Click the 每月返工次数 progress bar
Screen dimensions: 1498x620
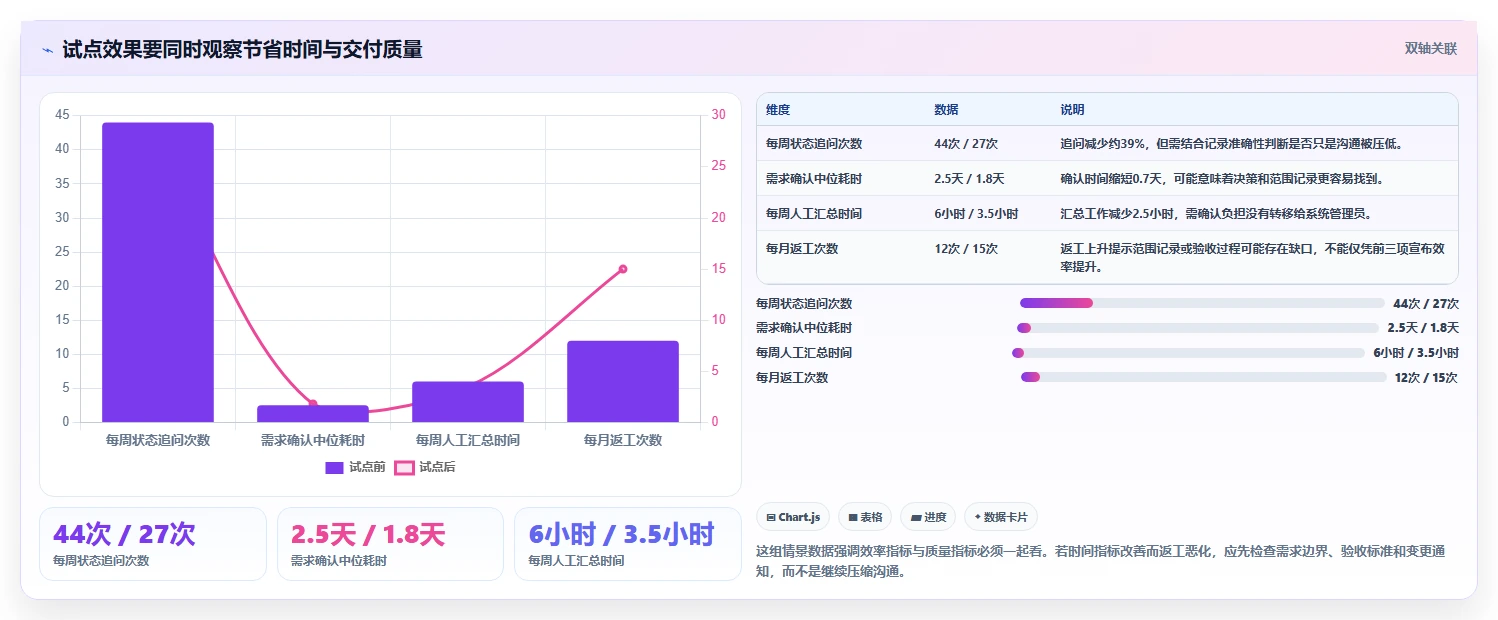click(1203, 378)
